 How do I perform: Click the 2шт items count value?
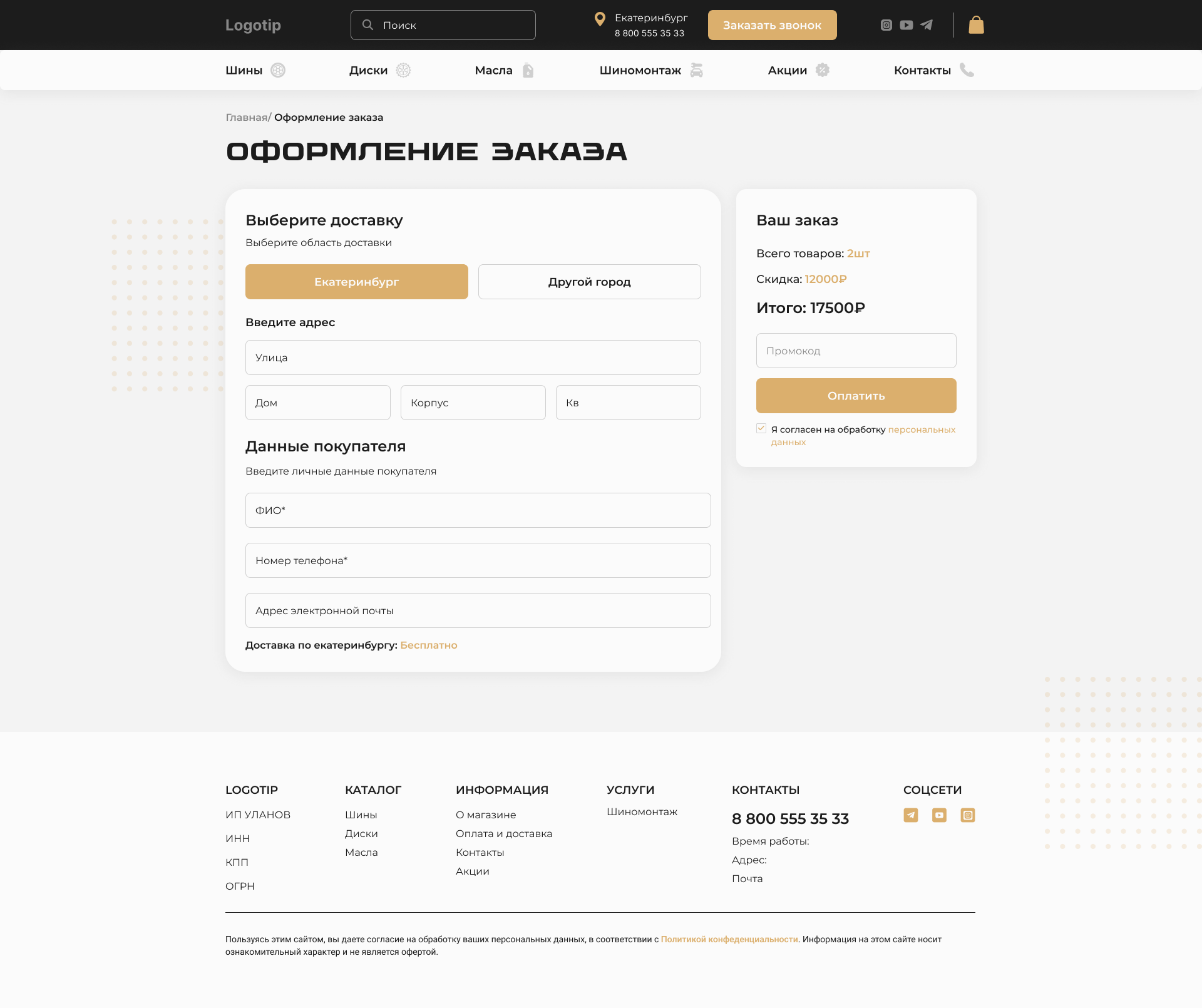point(858,254)
